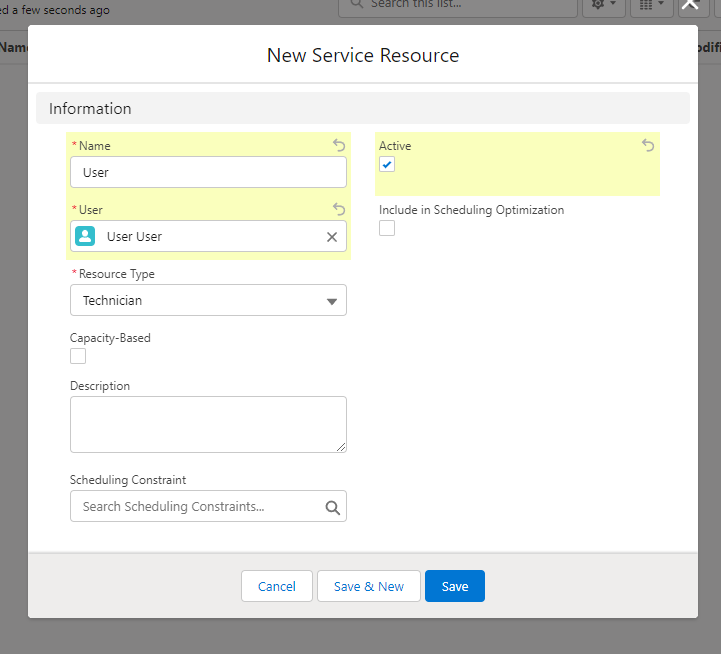Screen dimensions: 721x654
Task: Open the list settings gear menu
Action: click(x=603, y=5)
